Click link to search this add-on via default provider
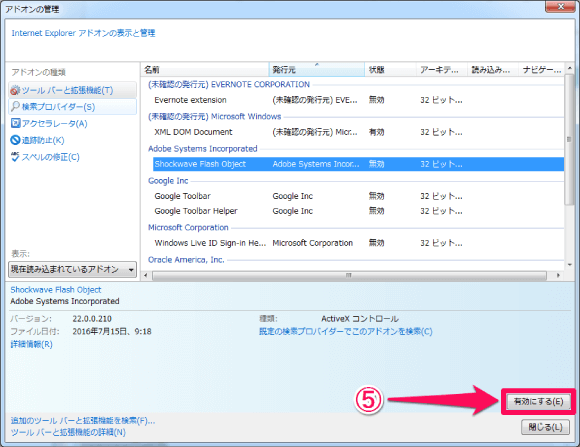The height and width of the screenshot is (447, 580). point(345,332)
